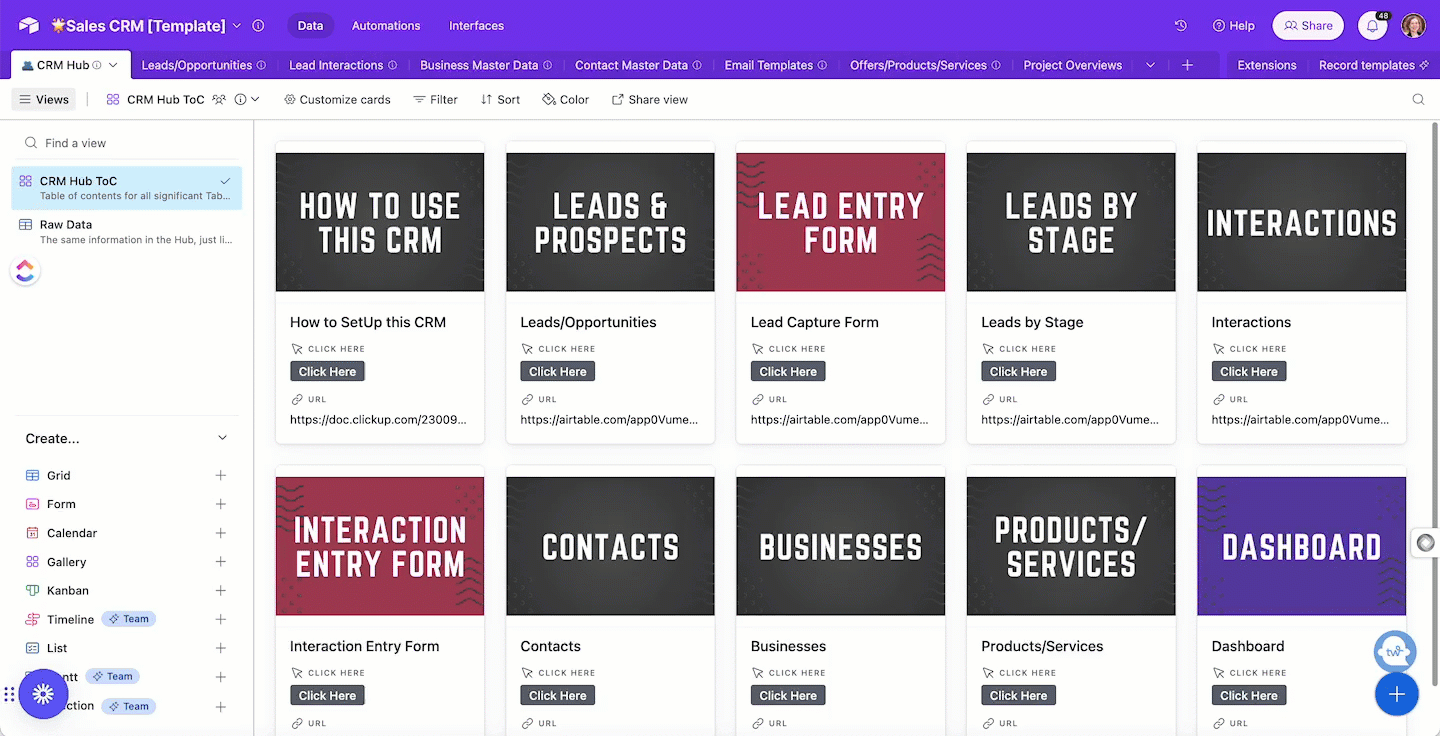
Task: Click the ClickUp logo icon in the sidebar
Action: pos(25,270)
